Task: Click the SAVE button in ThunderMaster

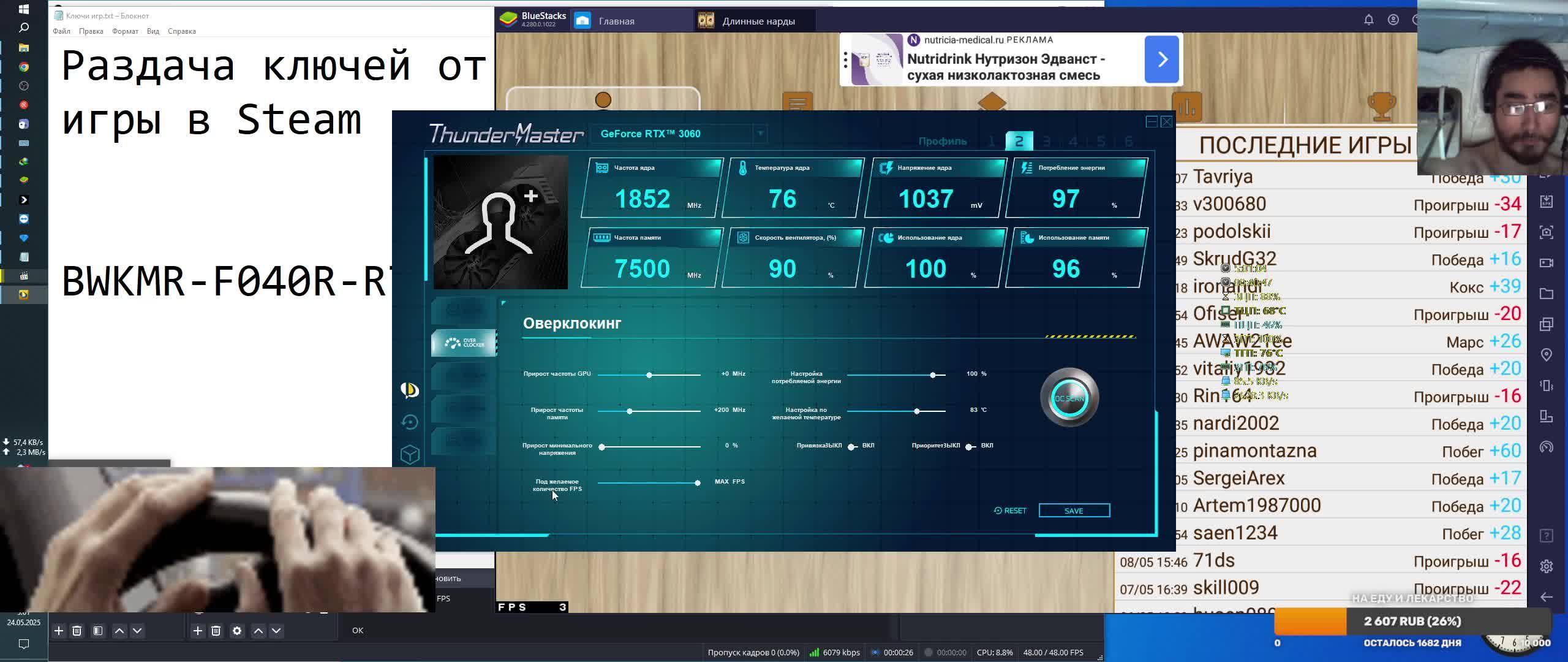Action: click(1074, 511)
